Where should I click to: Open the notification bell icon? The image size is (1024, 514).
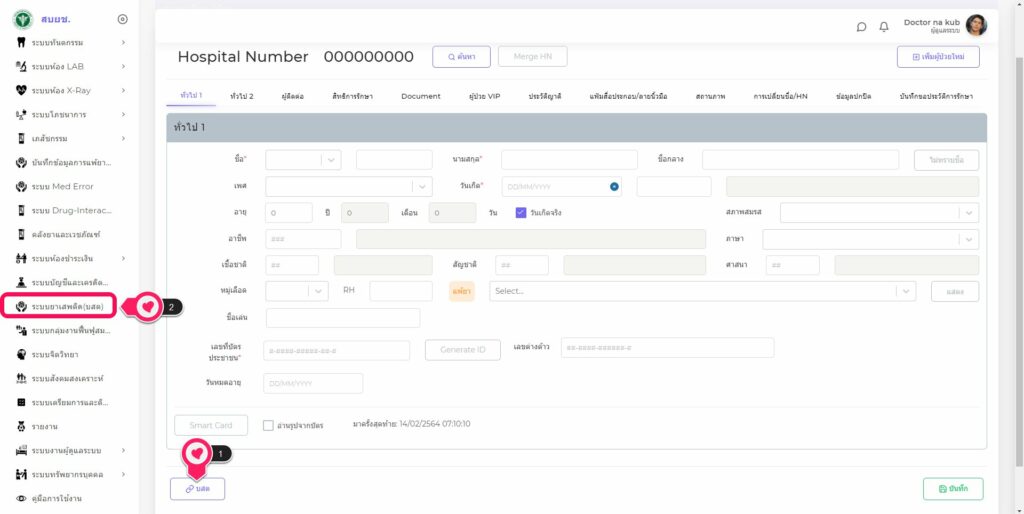point(884,27)
